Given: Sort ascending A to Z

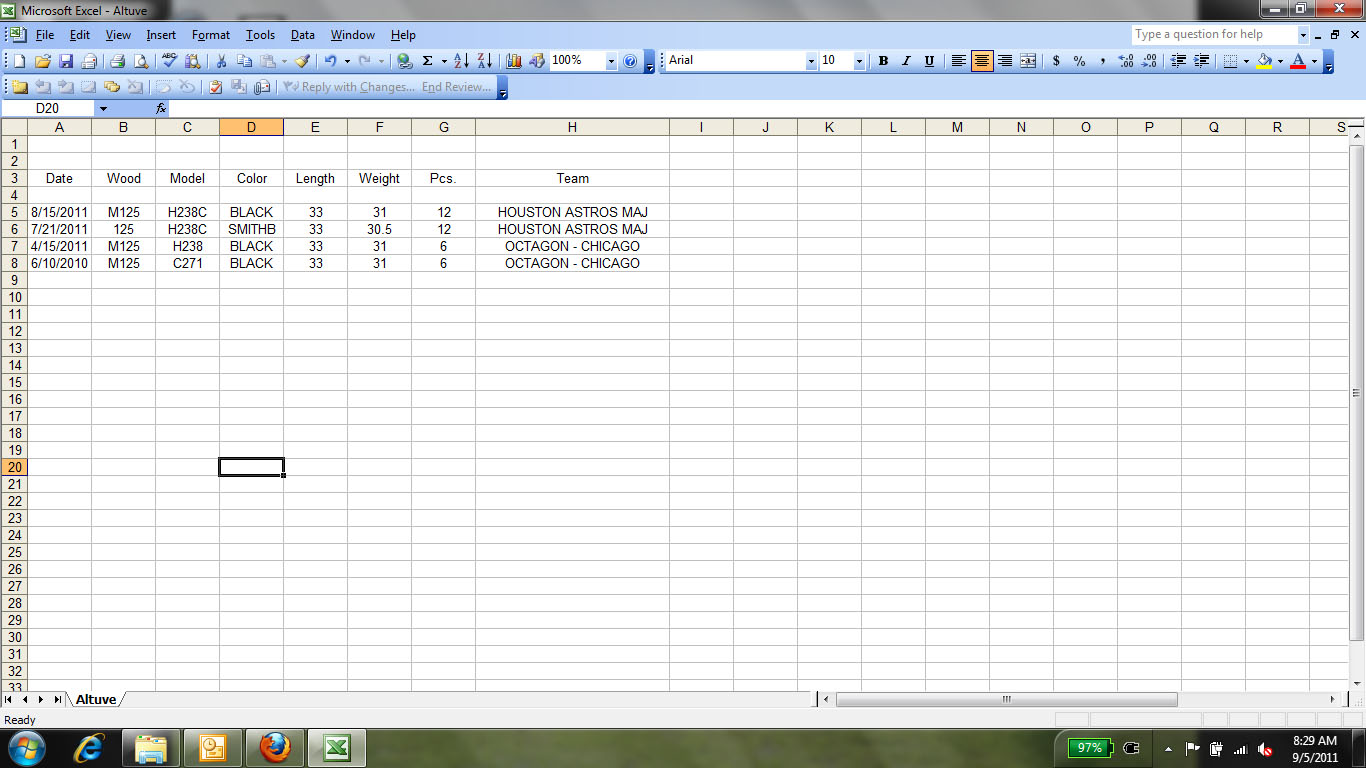Looking at the screenshot, I should point(461,61).
